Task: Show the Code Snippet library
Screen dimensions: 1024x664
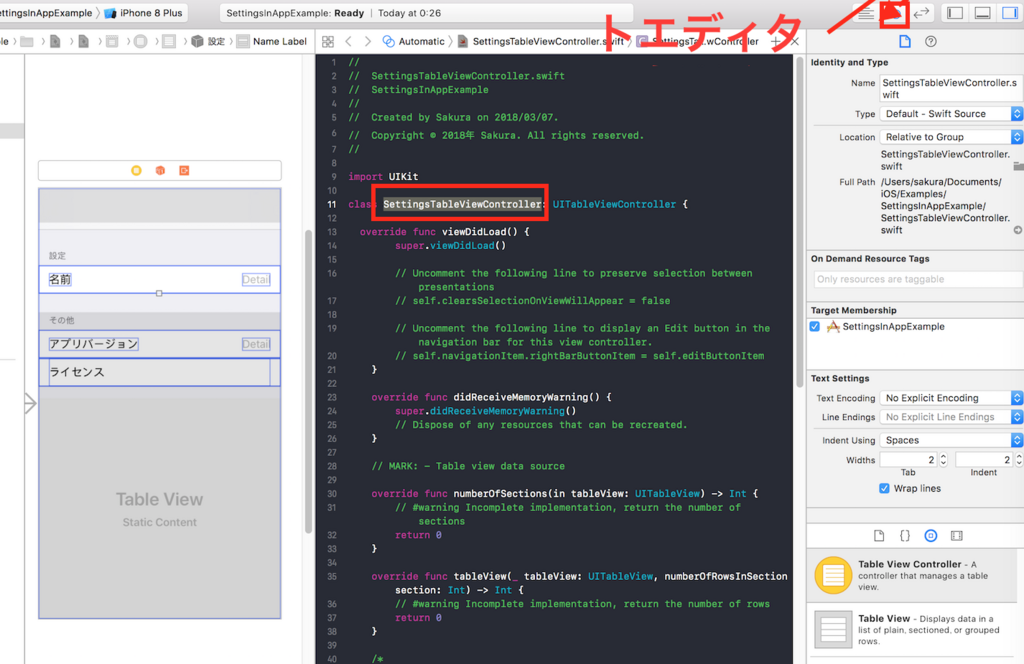Action: (x=904, y=536)
